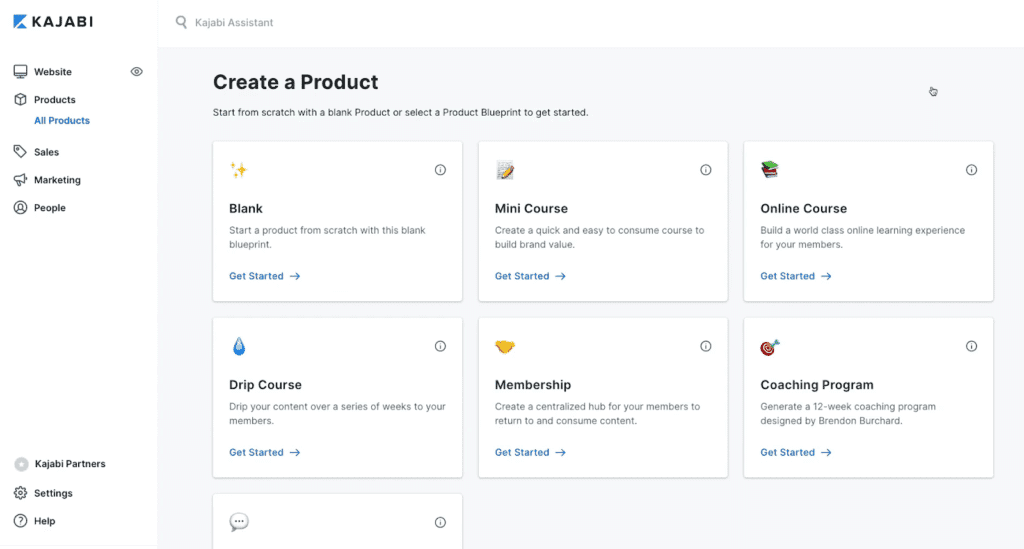Show info for the Blank blueprint

[x=440, y=170]
